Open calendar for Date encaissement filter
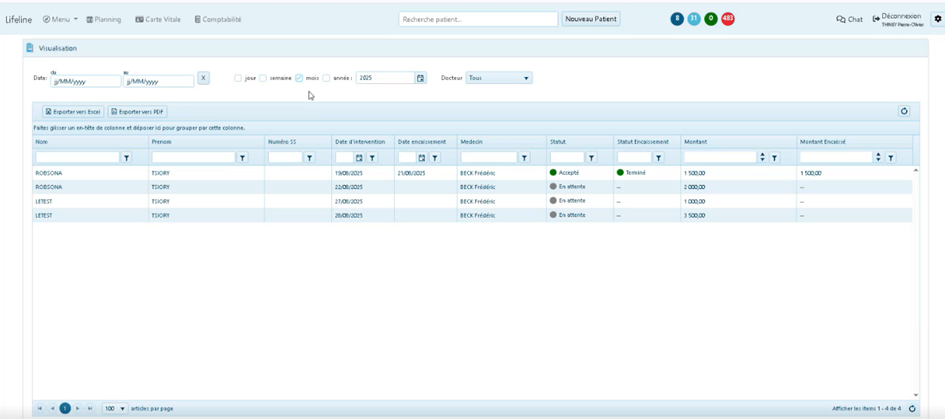 pos(422,157)
